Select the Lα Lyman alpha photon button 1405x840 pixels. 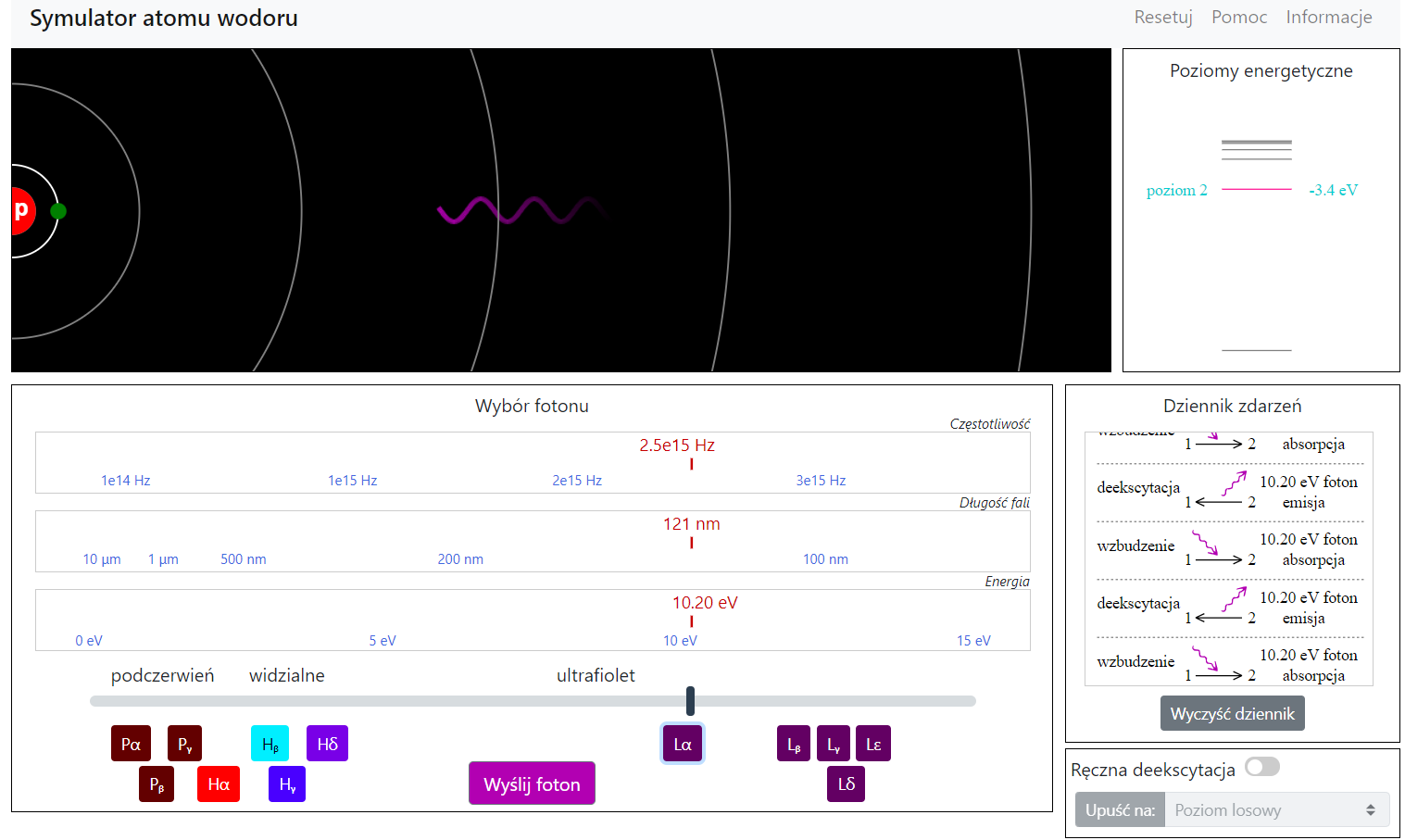[683, 744]
